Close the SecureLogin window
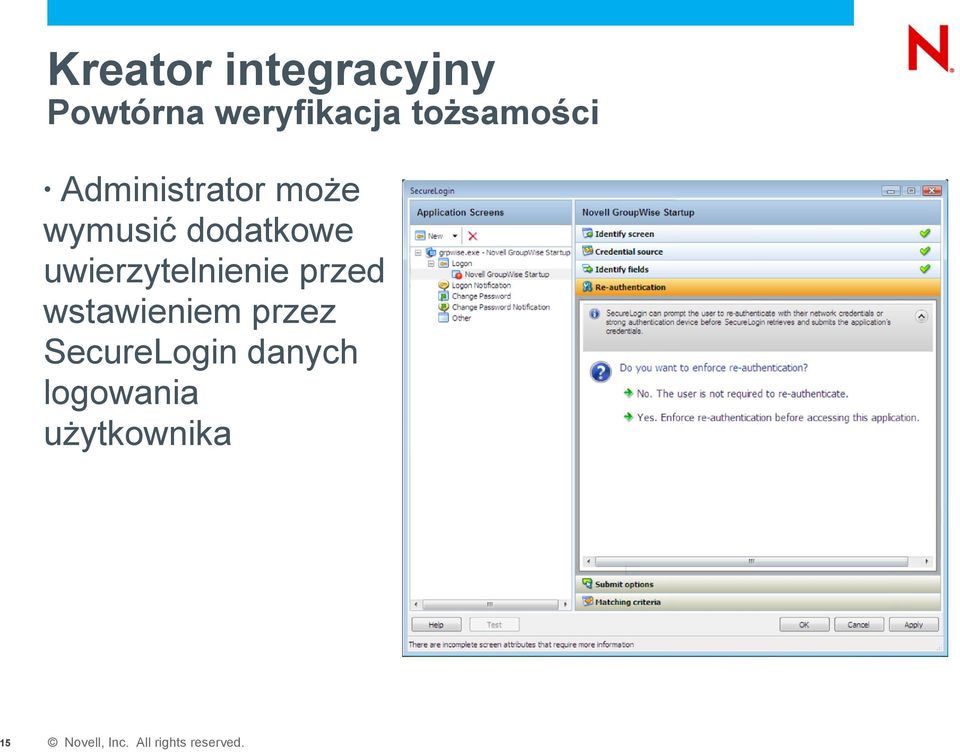 tap(931, 190)
